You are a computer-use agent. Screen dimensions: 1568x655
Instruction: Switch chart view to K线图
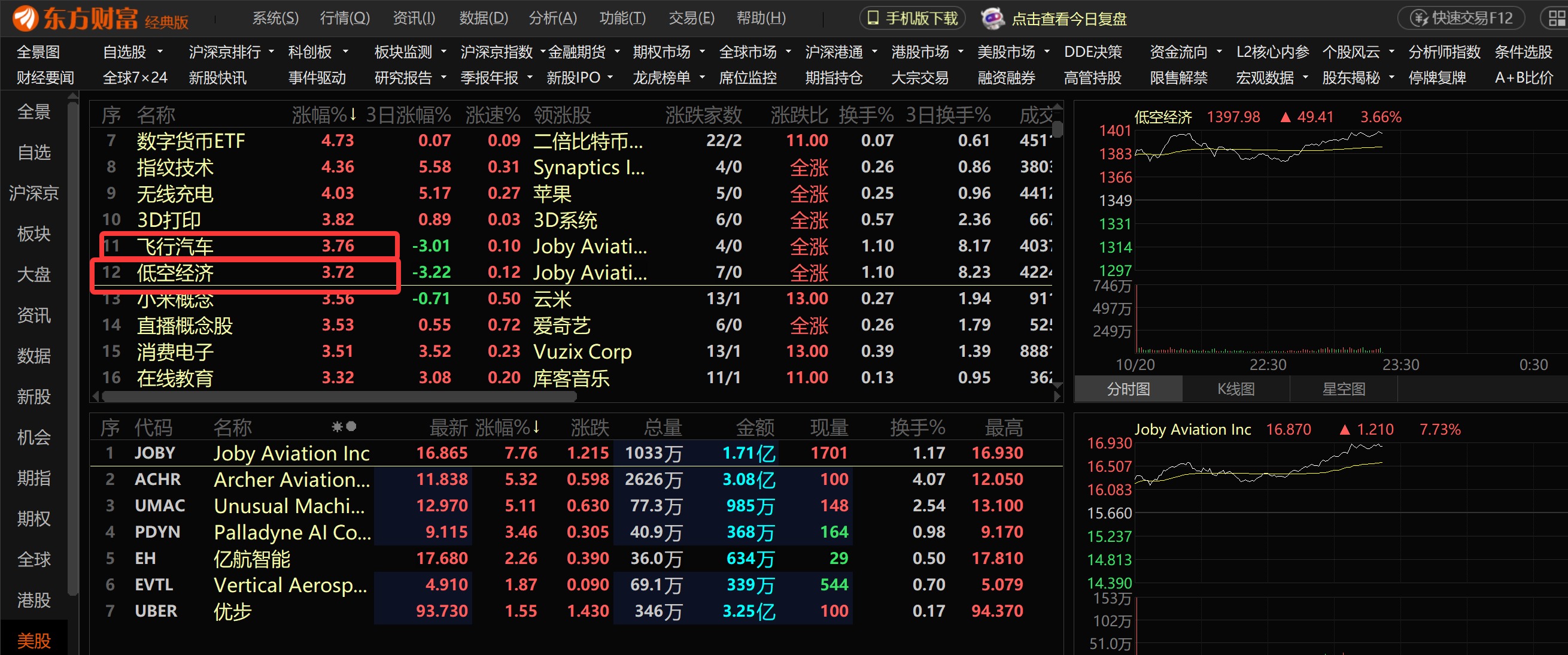pyautogui.click(x=1236, y=389)
